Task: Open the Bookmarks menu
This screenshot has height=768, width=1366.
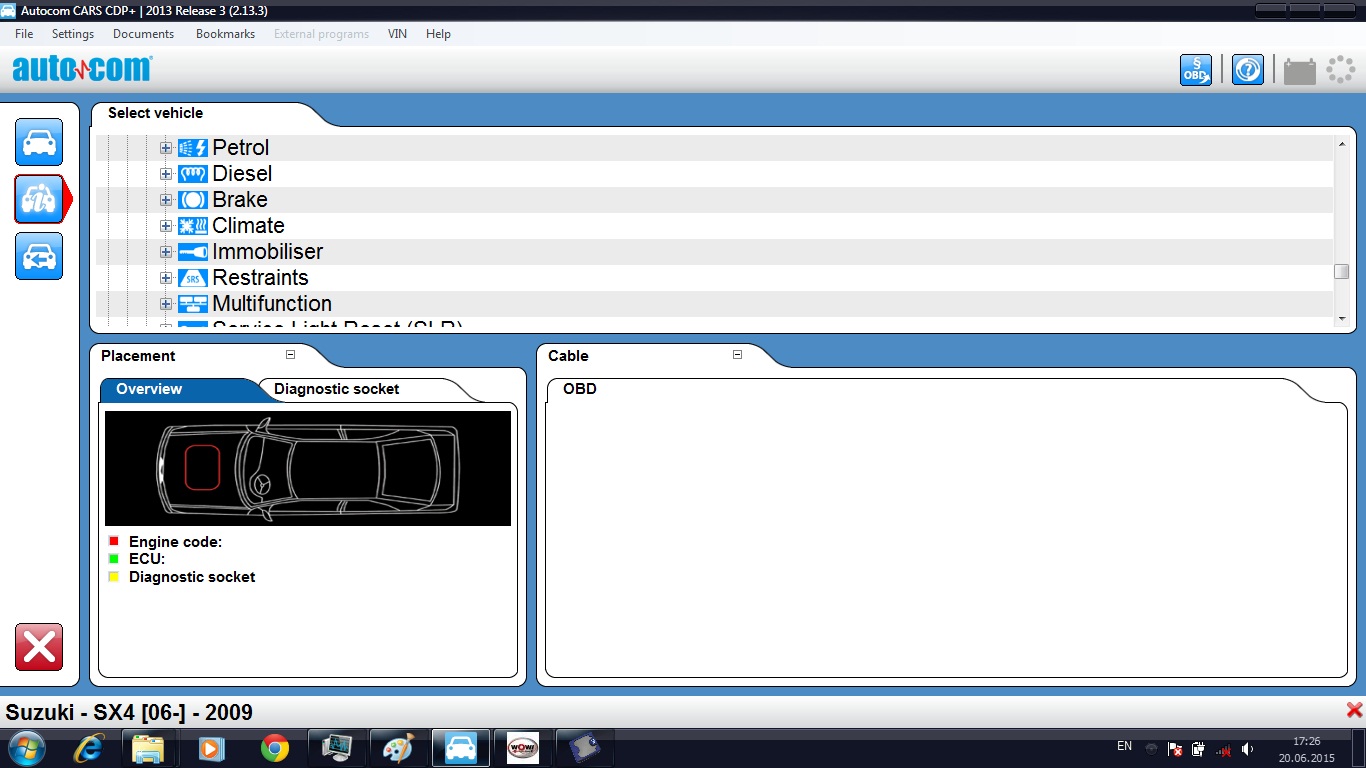Action: (x=225, y=34)
